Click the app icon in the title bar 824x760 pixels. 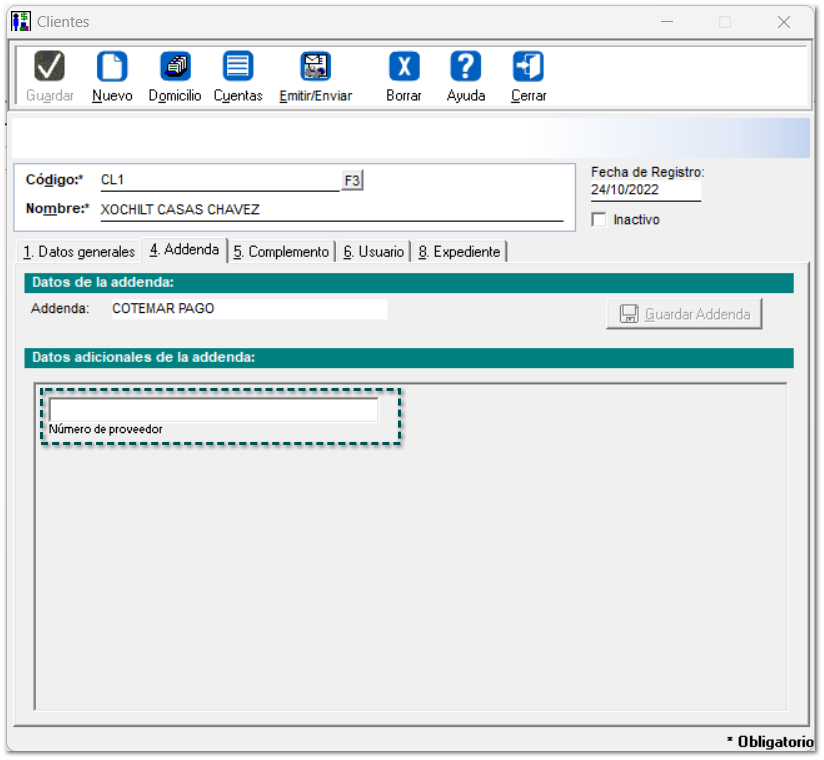click(x=21, y=21)
